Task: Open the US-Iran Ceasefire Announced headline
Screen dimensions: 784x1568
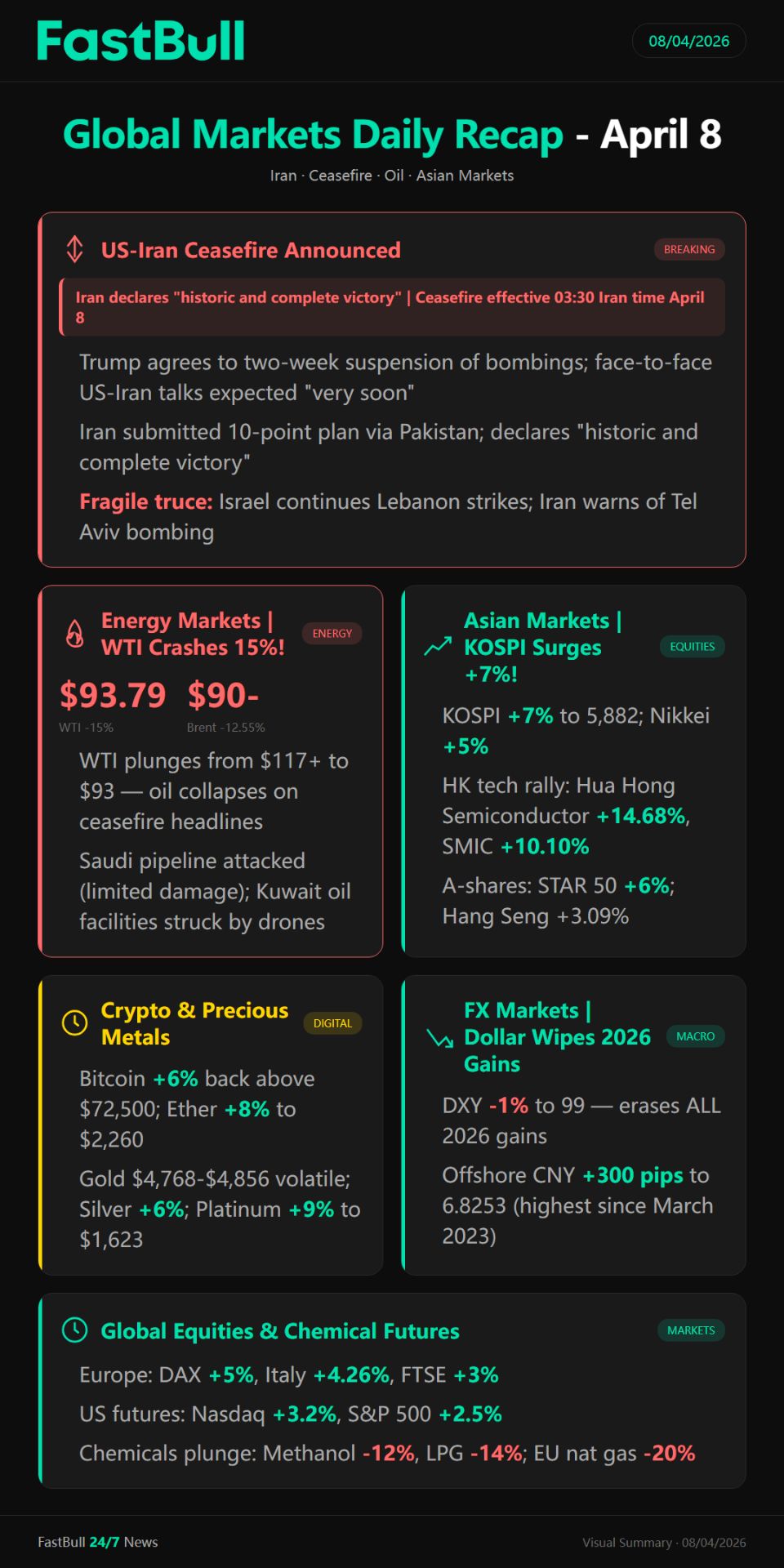Action: point(251,250)
